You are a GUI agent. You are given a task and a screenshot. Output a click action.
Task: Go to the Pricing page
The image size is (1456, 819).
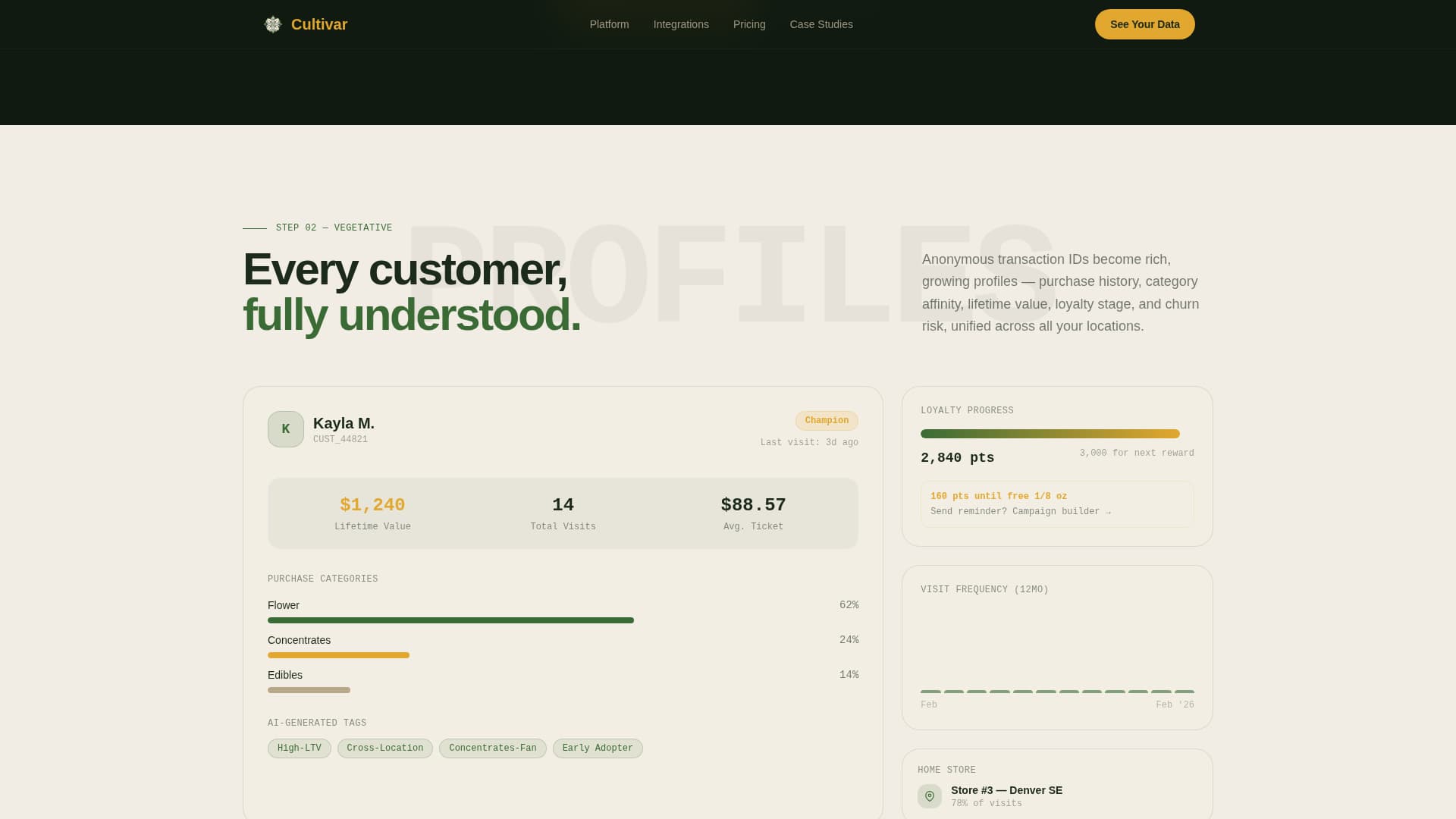click(x=749, y=24)
